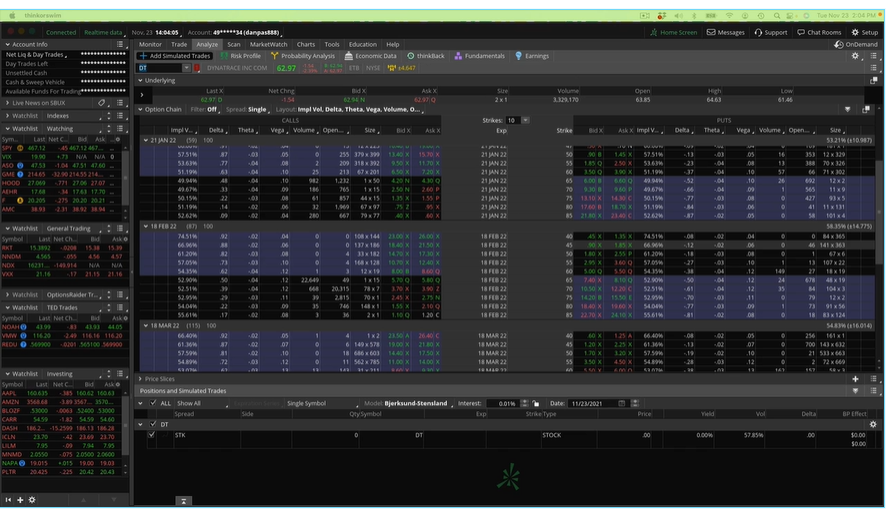
Task: Click the Analyze tab settings gear
Action: point(855,56)
